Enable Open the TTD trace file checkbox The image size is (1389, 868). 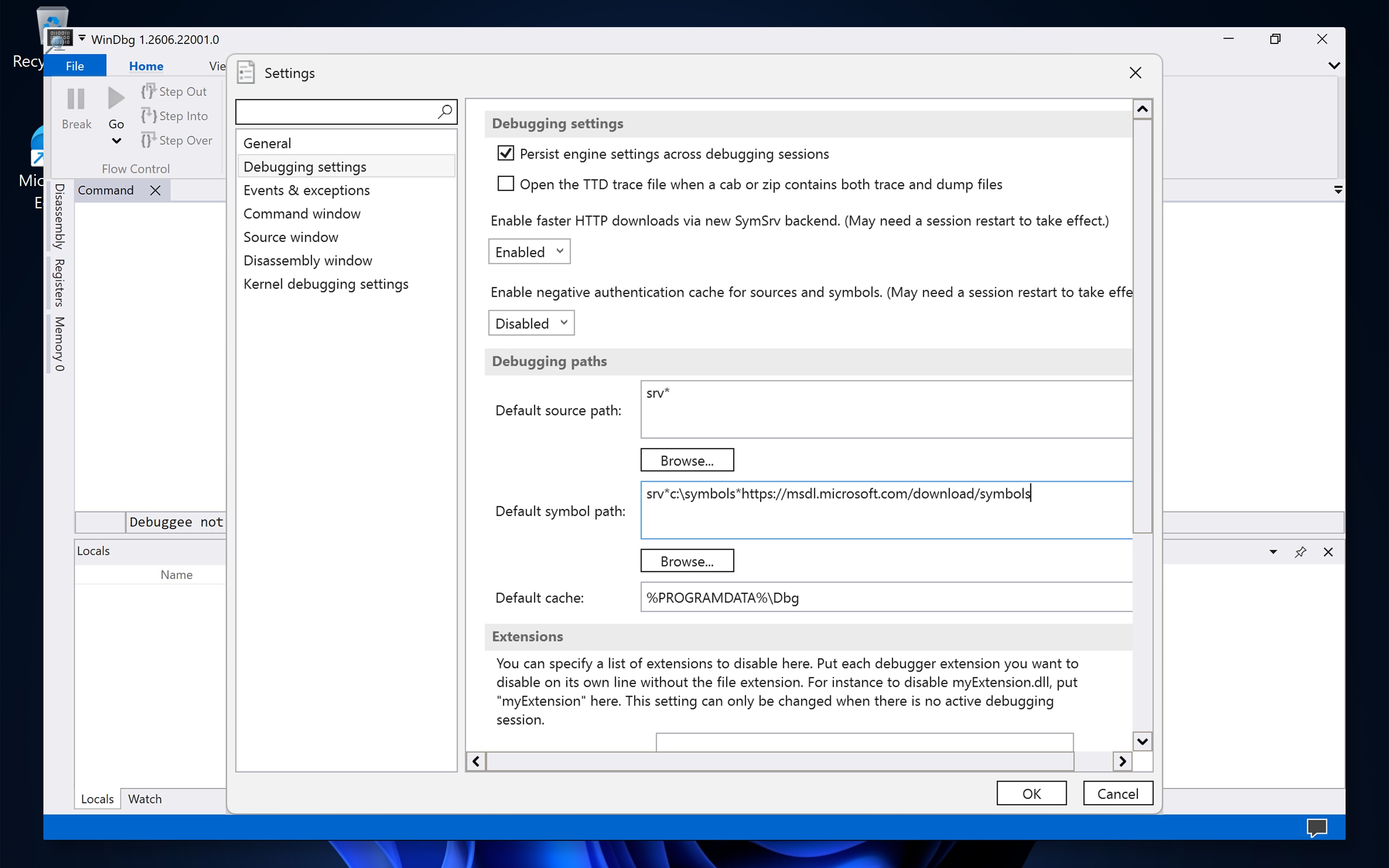pyautogui.click(x=505, y=184)
